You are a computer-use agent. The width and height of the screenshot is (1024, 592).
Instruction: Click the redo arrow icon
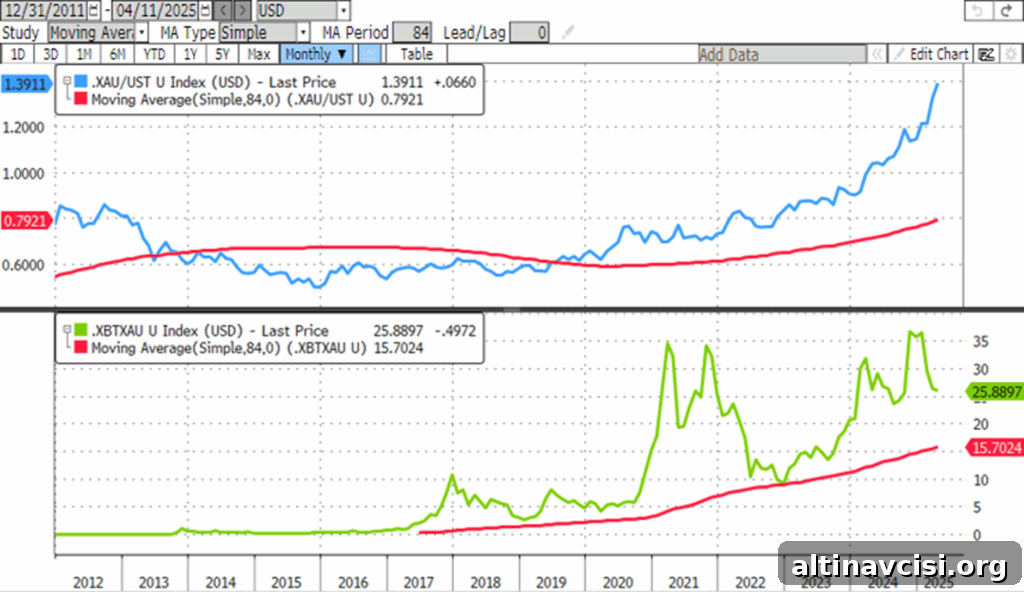tap(1008, 10)
